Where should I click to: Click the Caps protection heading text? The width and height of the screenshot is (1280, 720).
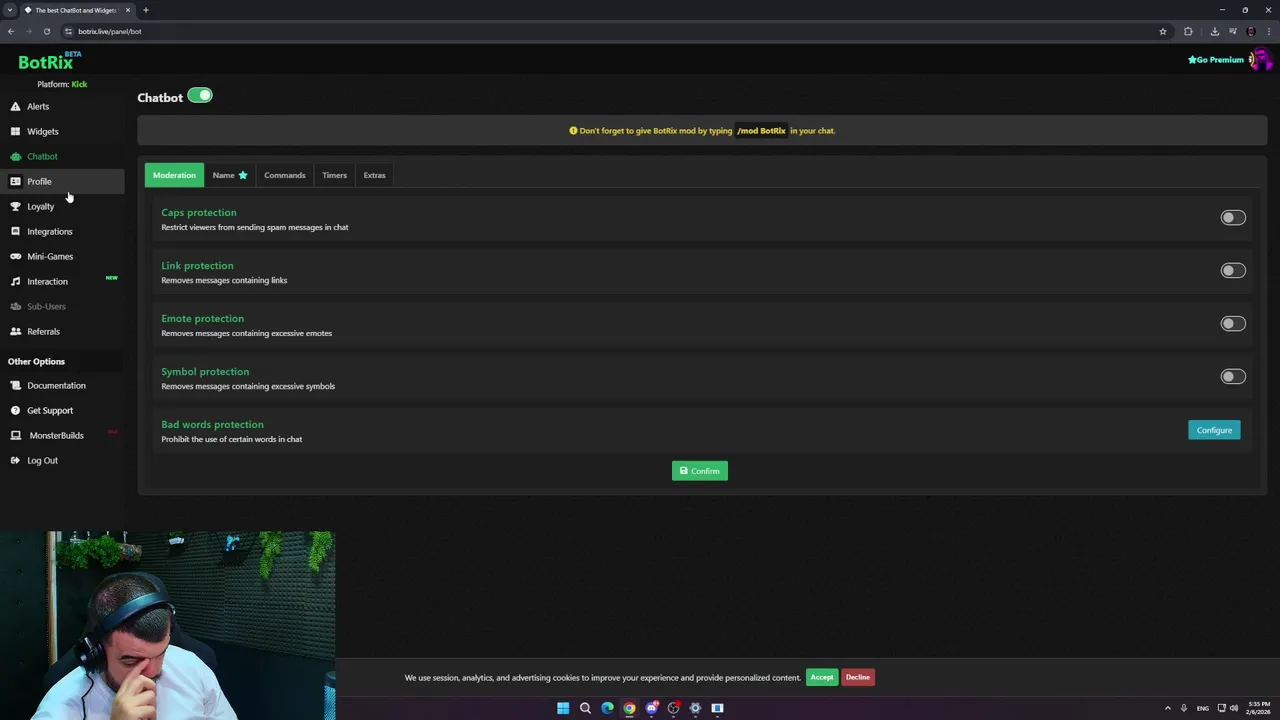pos(199,212)
